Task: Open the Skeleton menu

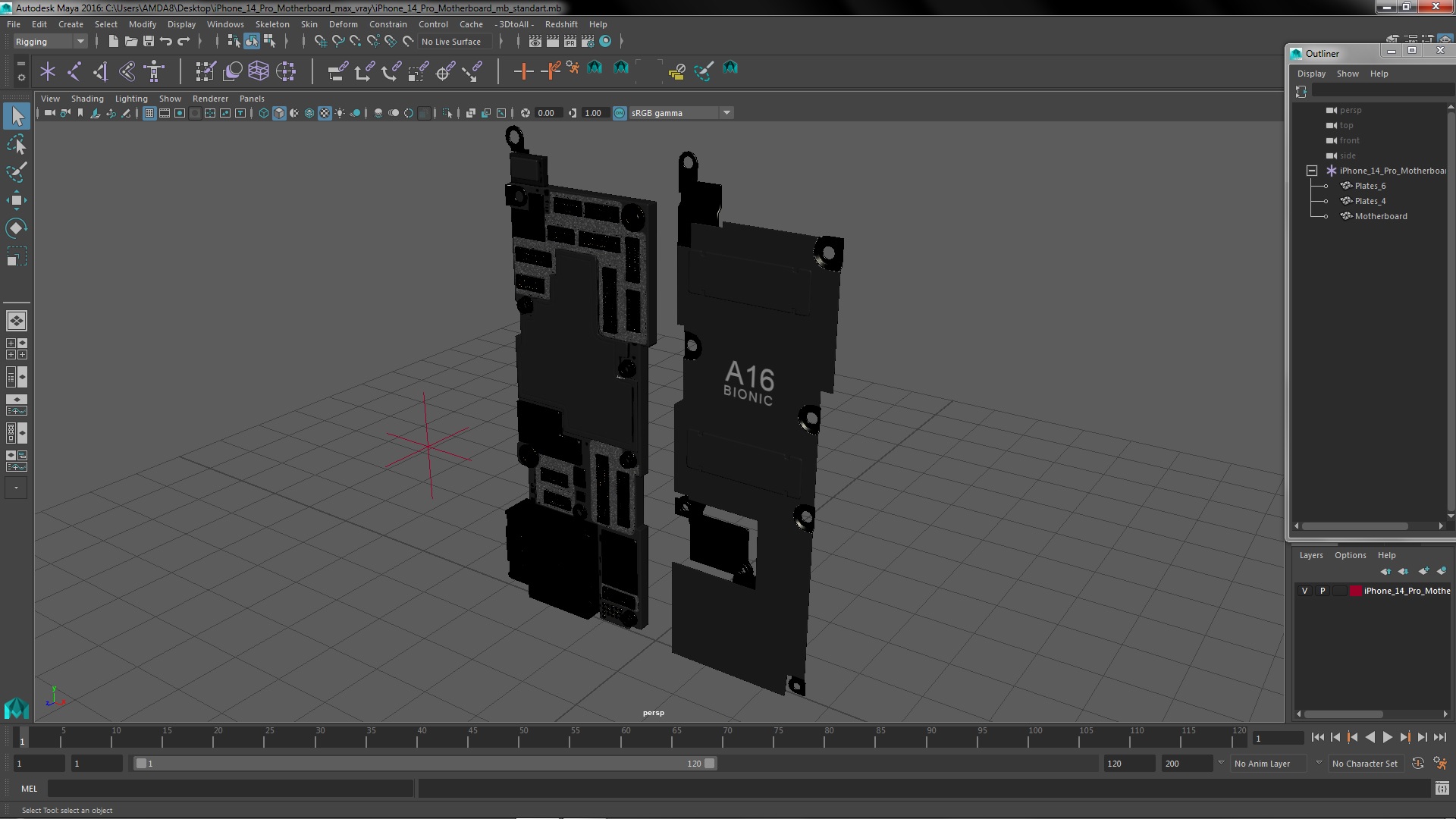Action: point(271,24)
